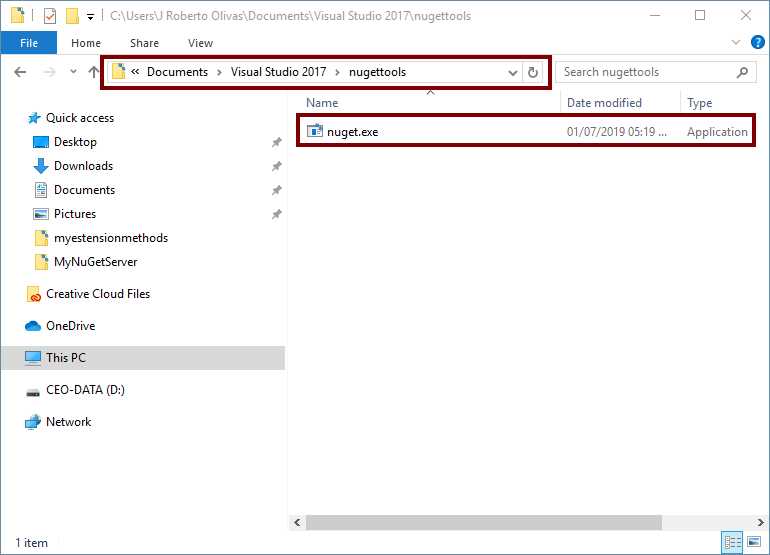This screenshot has width=770, height=555.
Task: Sort by the Name column header
Action: (x=322, y=103)
